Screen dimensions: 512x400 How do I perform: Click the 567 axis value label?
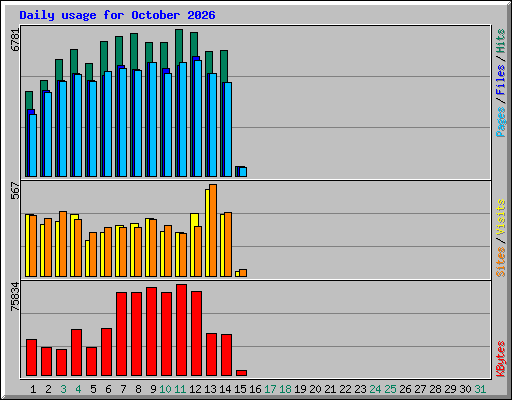15,190
